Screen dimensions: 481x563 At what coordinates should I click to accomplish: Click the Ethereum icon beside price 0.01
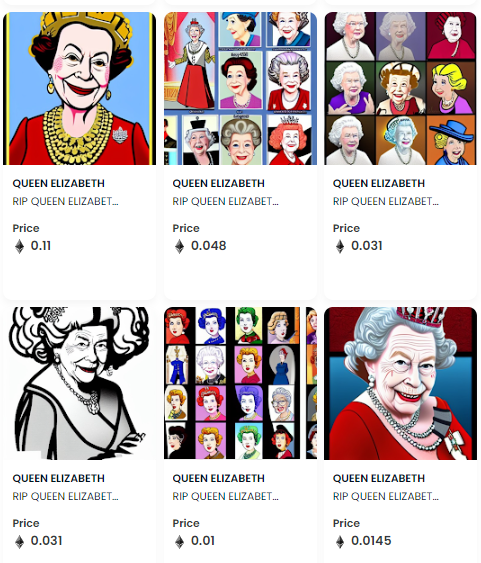[179, 541]
